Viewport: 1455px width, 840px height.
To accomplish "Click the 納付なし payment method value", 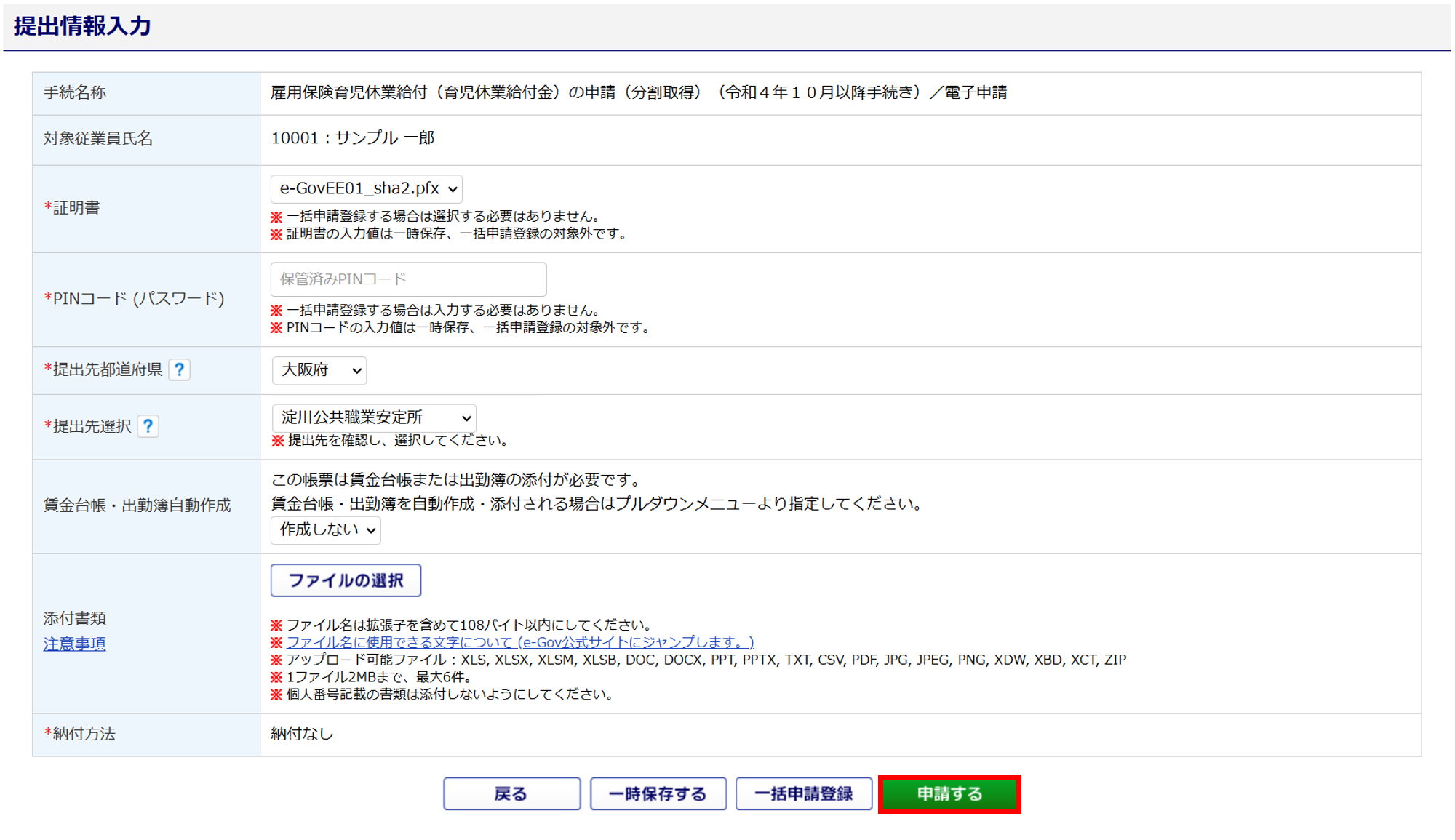I will pos(302,734).
